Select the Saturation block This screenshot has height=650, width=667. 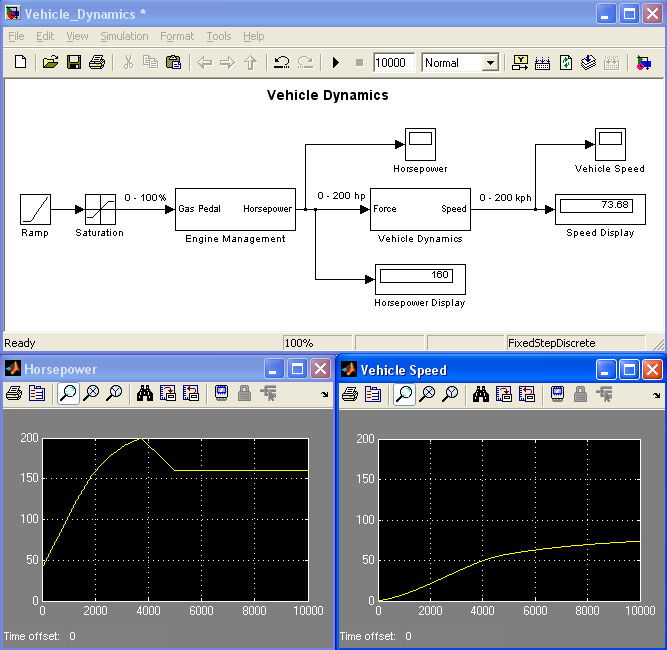pos(100,209)
